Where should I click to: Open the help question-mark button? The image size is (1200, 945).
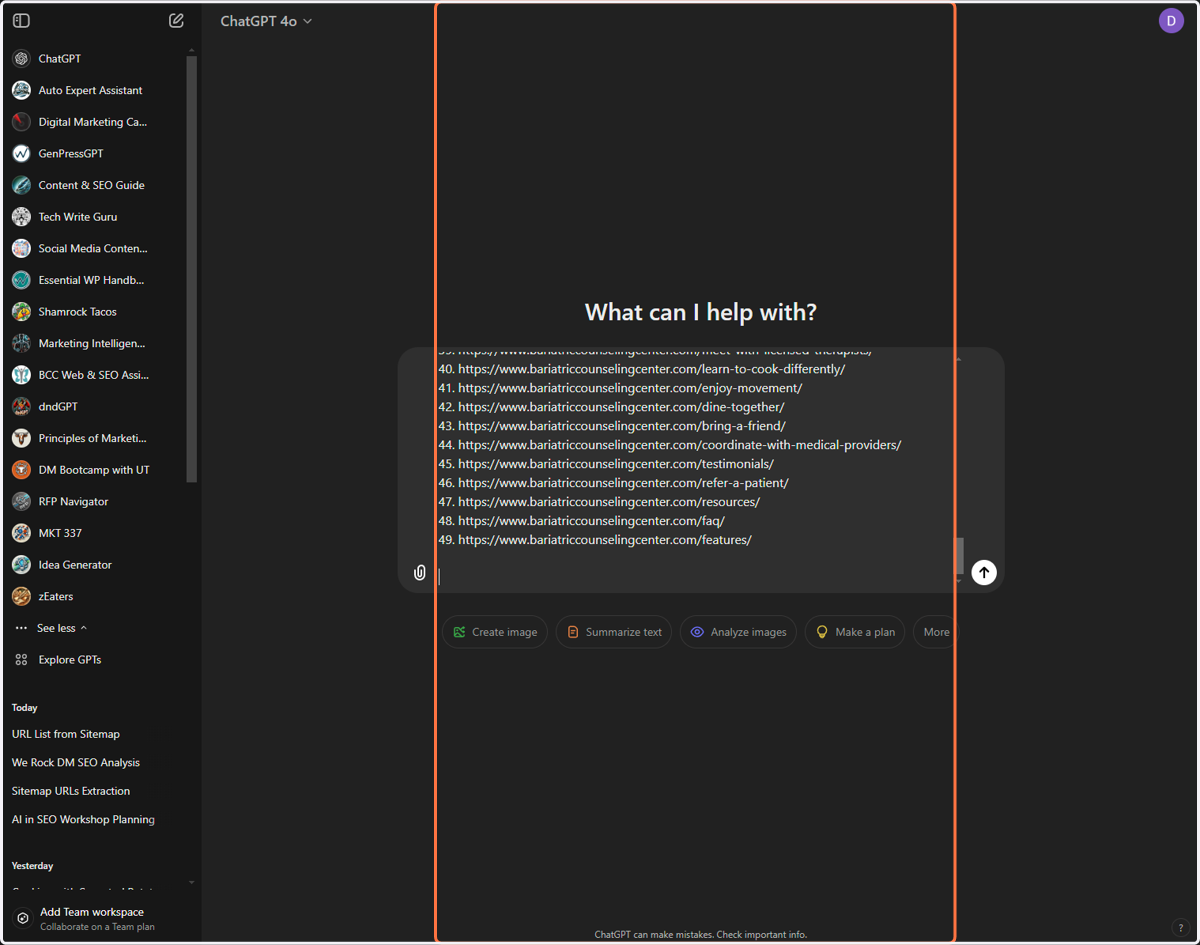1181,928
